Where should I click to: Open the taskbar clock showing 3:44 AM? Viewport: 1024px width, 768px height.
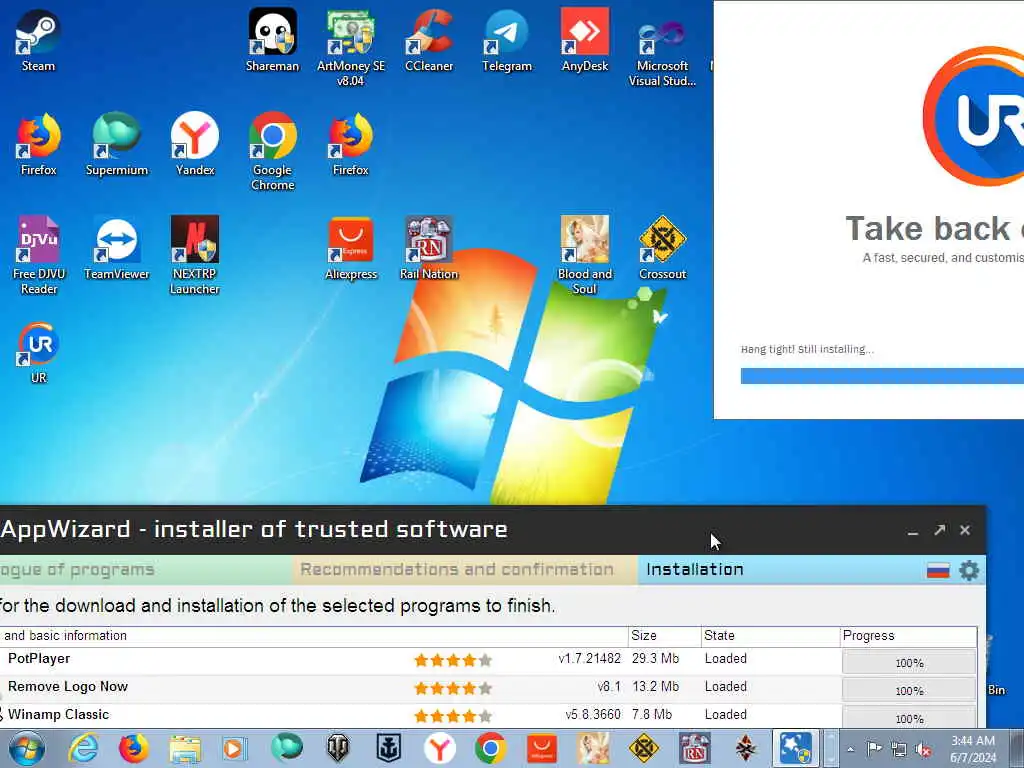coord(973,749)
